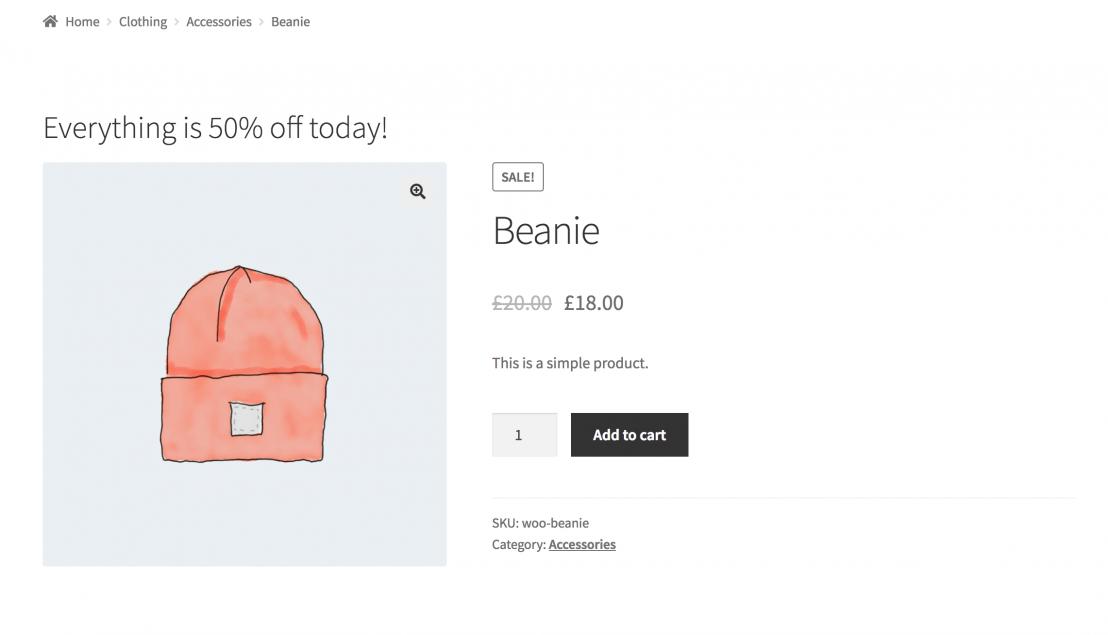Click the 'SKU: woo-beanie' text
1108x635 pixels.
click(540, 522)
